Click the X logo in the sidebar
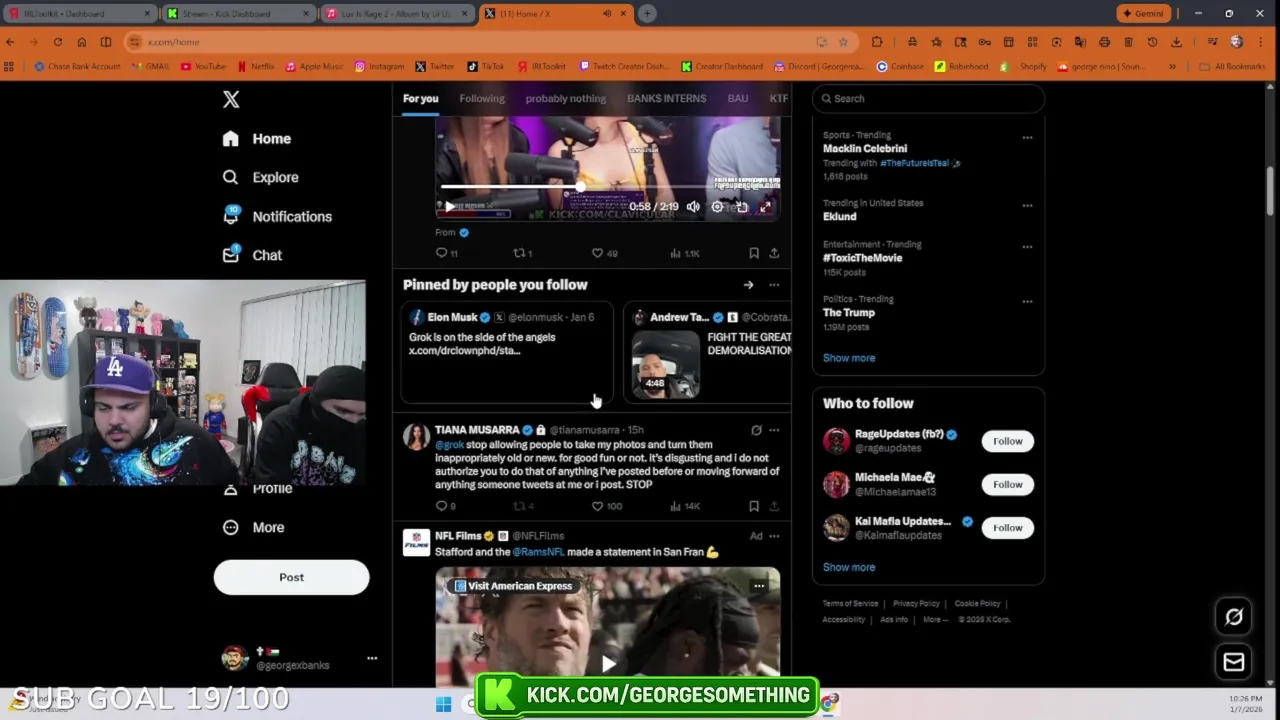Screen dimensions: 1280x720 pyautogui.click(x=231, y=99)
